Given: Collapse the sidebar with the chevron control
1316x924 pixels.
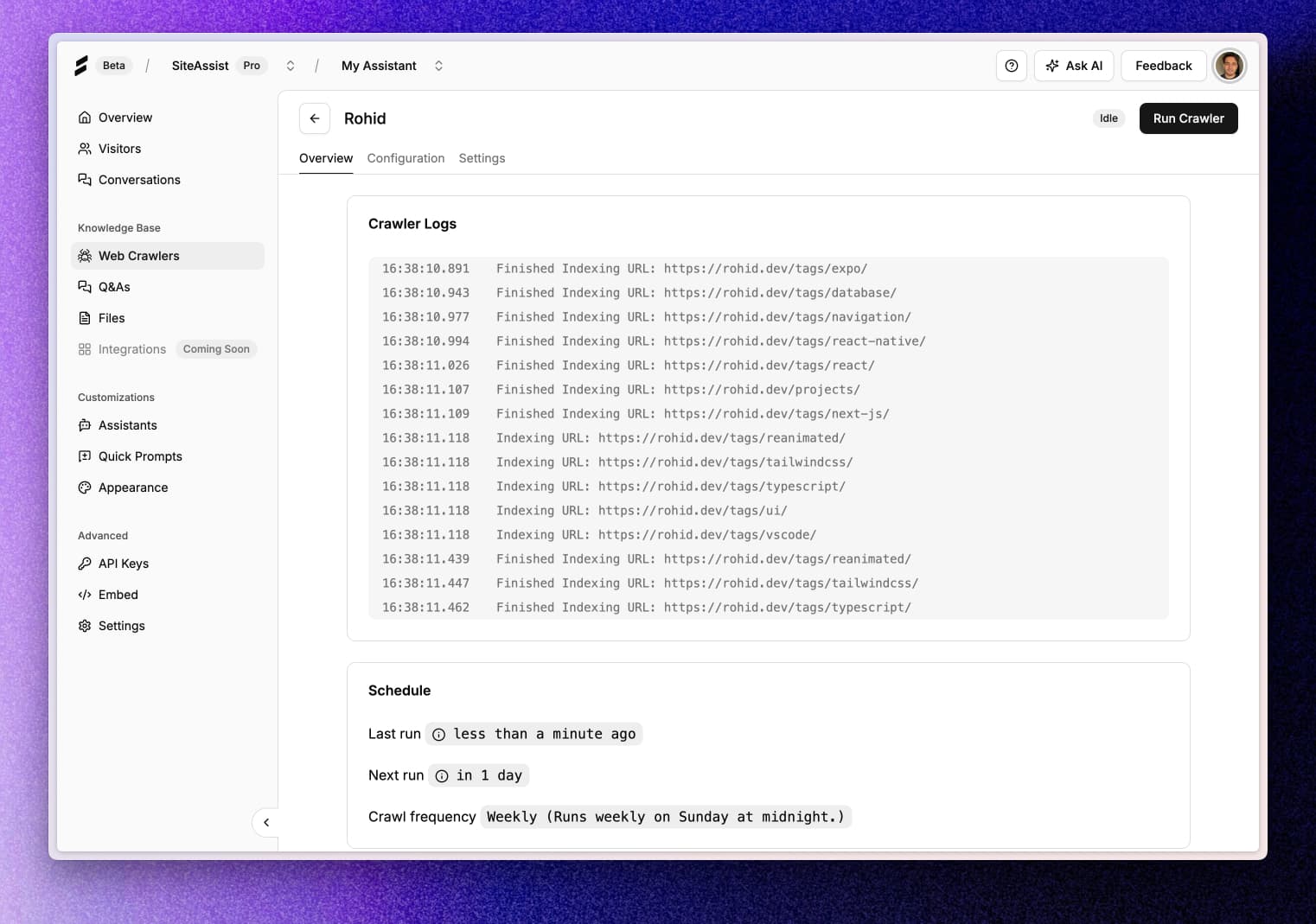Looking at the screenshot, I should [x=266, y=823].
